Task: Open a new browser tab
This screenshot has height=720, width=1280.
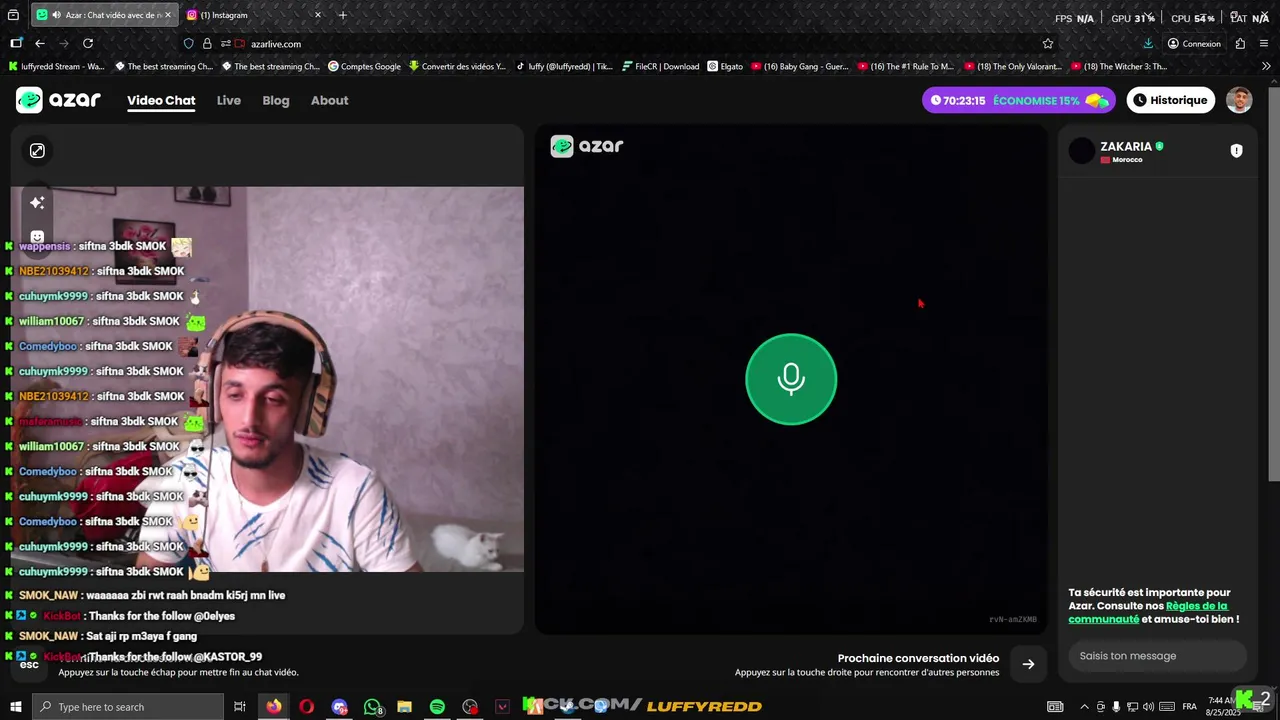Action: tap(343, 15)
